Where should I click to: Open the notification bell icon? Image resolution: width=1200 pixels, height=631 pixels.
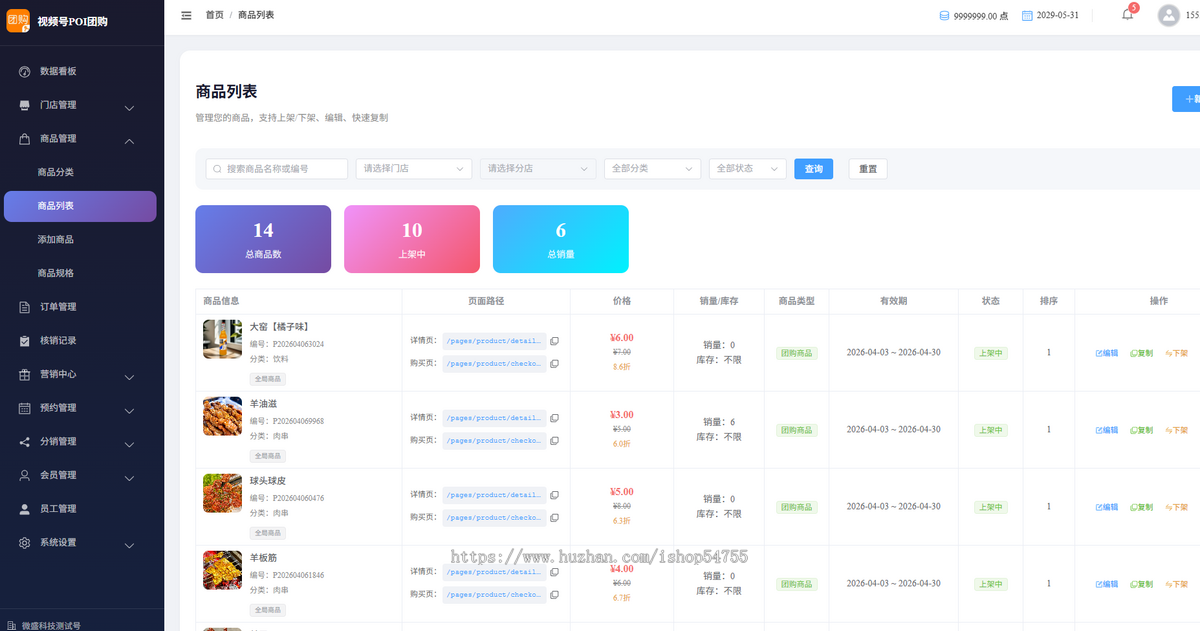1127,15
